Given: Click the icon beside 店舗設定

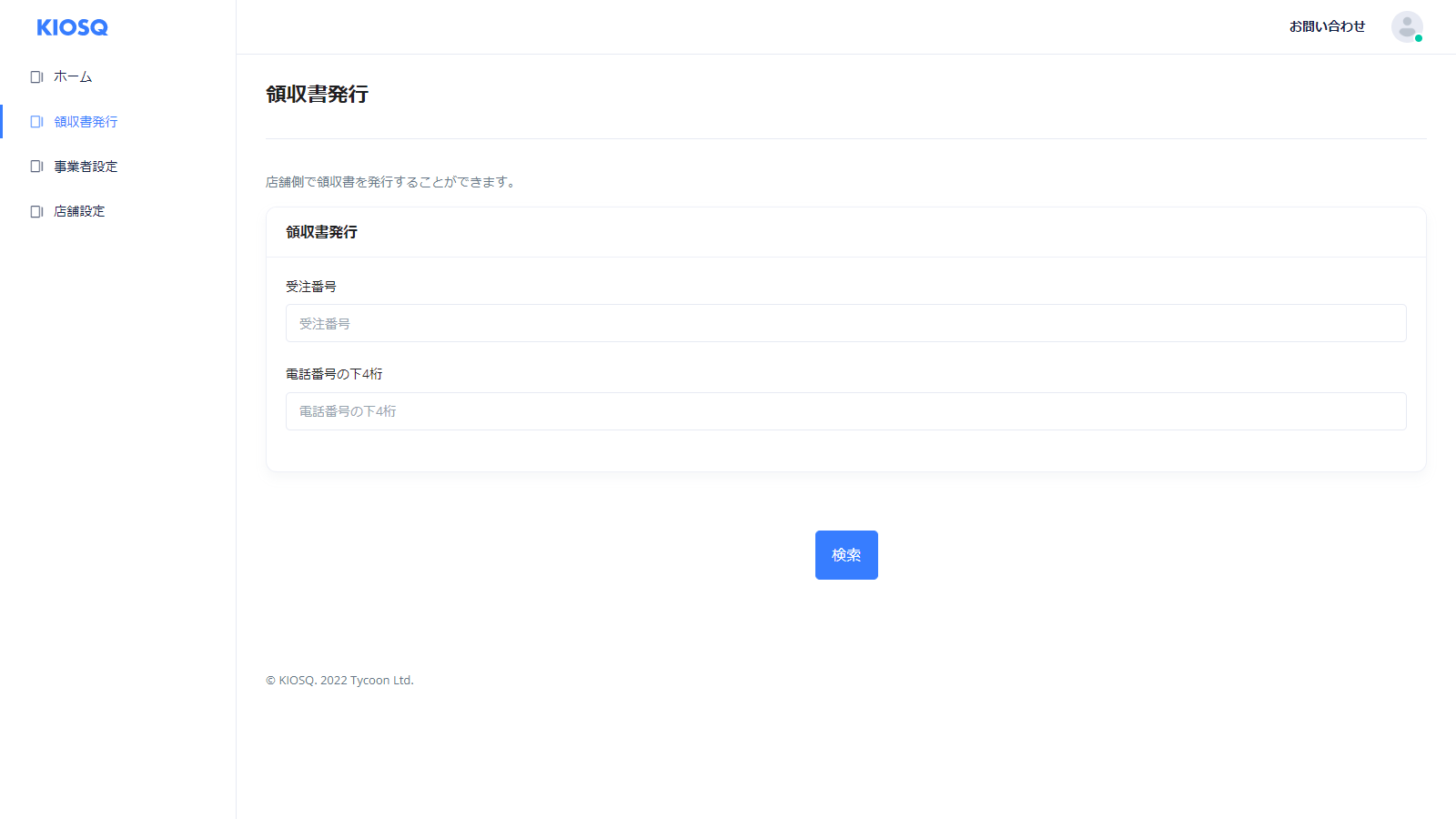Looking at the screenshot, I should [x=36, y=211].
